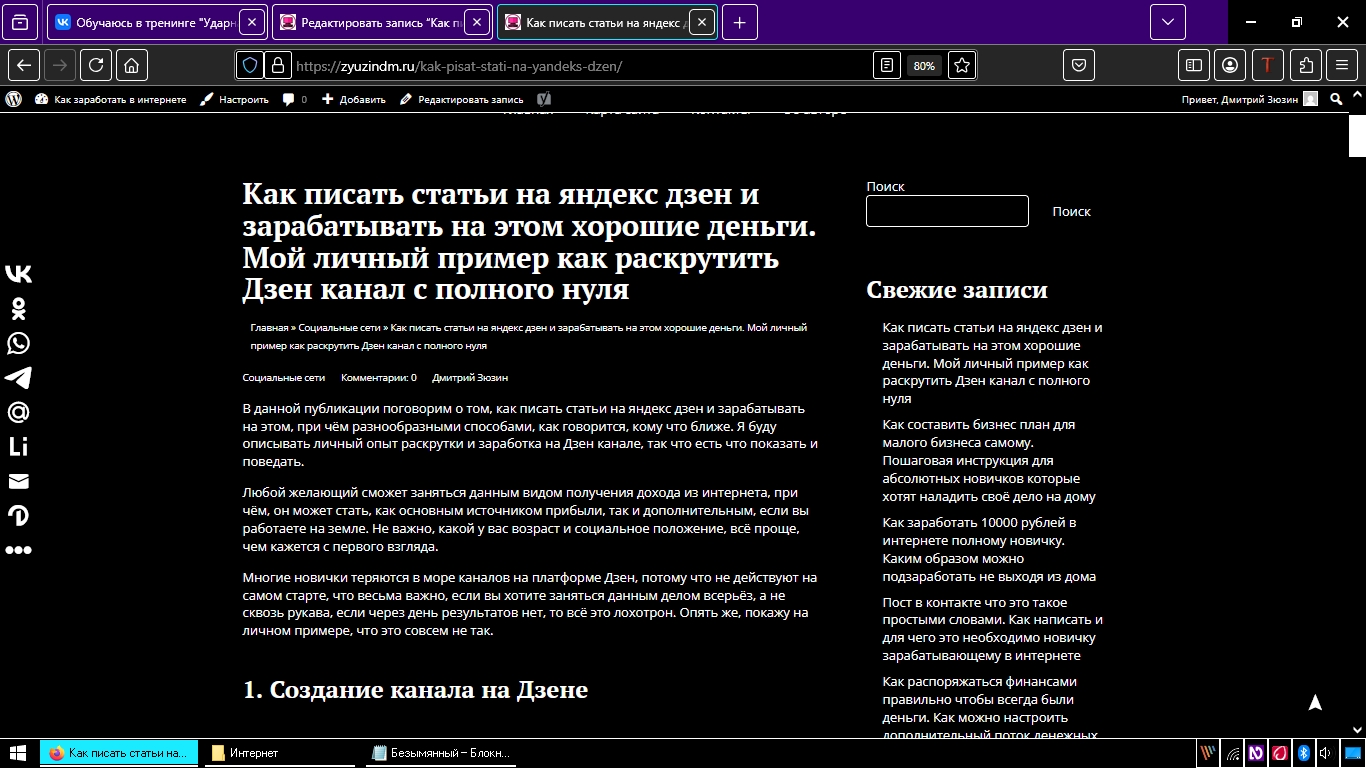Focus the sidebar search input field

coord(947,211)
